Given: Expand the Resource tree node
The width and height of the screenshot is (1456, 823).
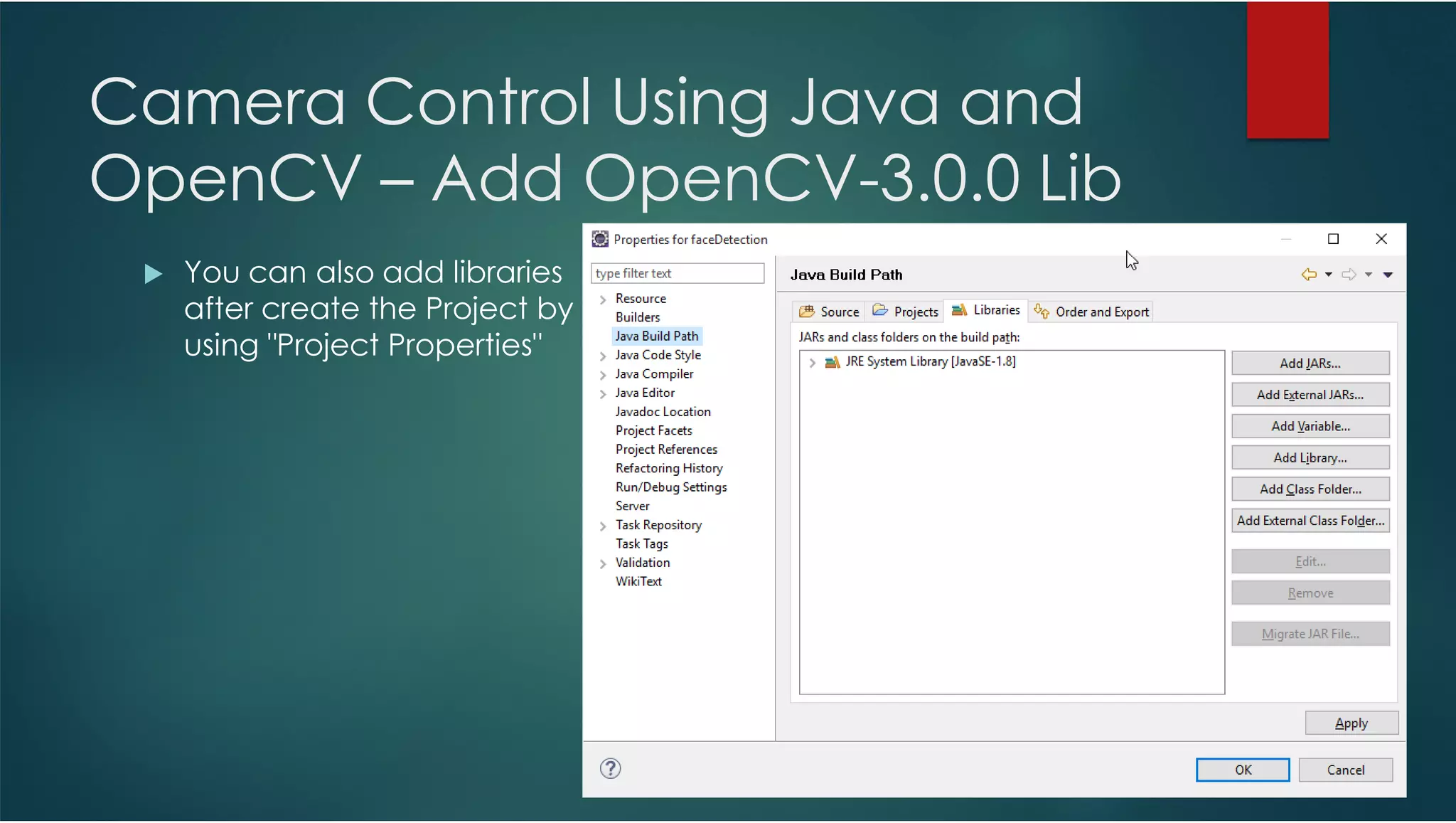Looking at the screenshot, I should pyautogui.click(x=603, y=299).
